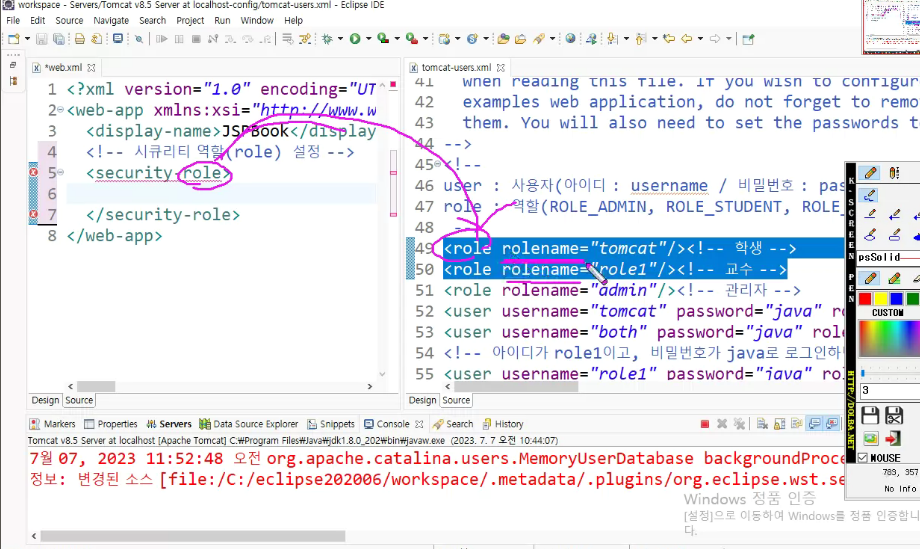Click the error marker on line 5
Viewport: 920px width, 549px height.
33,172
